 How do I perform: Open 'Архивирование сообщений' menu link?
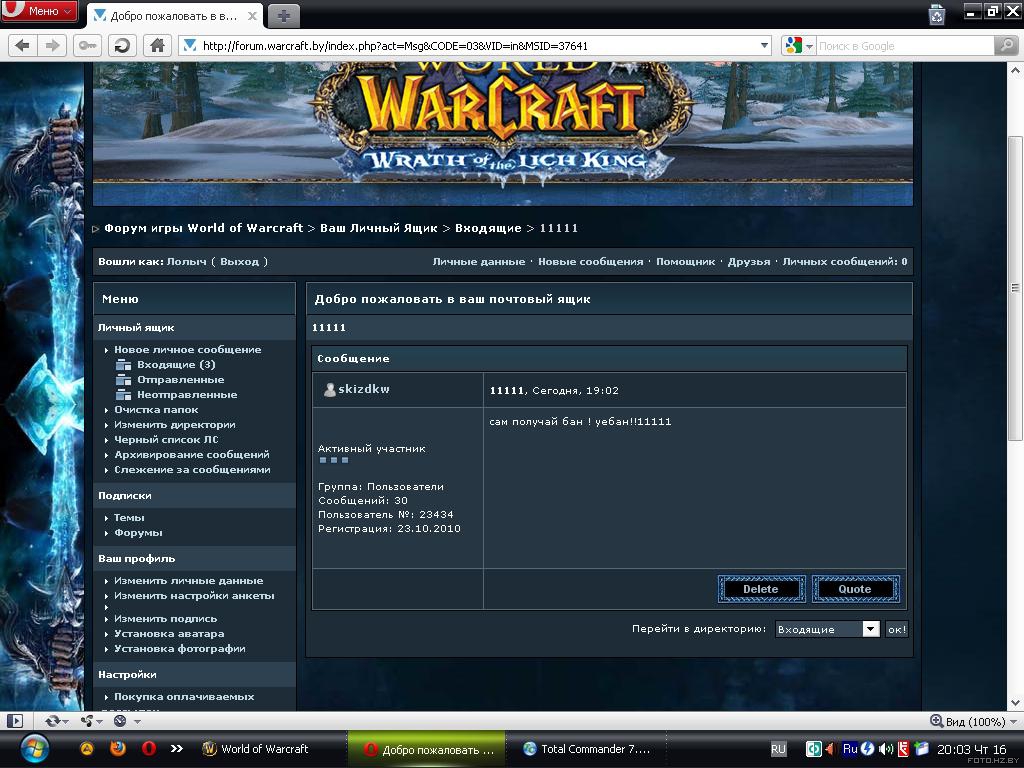coord(192,455)
